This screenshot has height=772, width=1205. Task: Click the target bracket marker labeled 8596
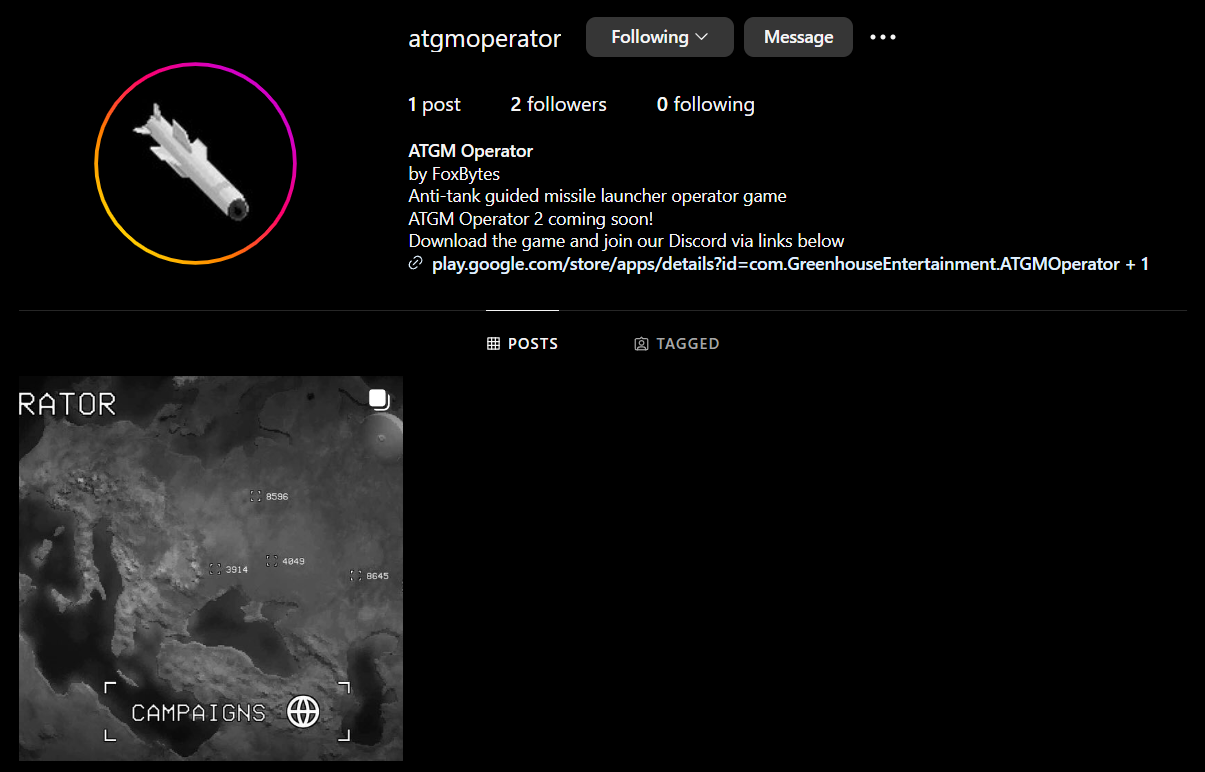point(256,496)
